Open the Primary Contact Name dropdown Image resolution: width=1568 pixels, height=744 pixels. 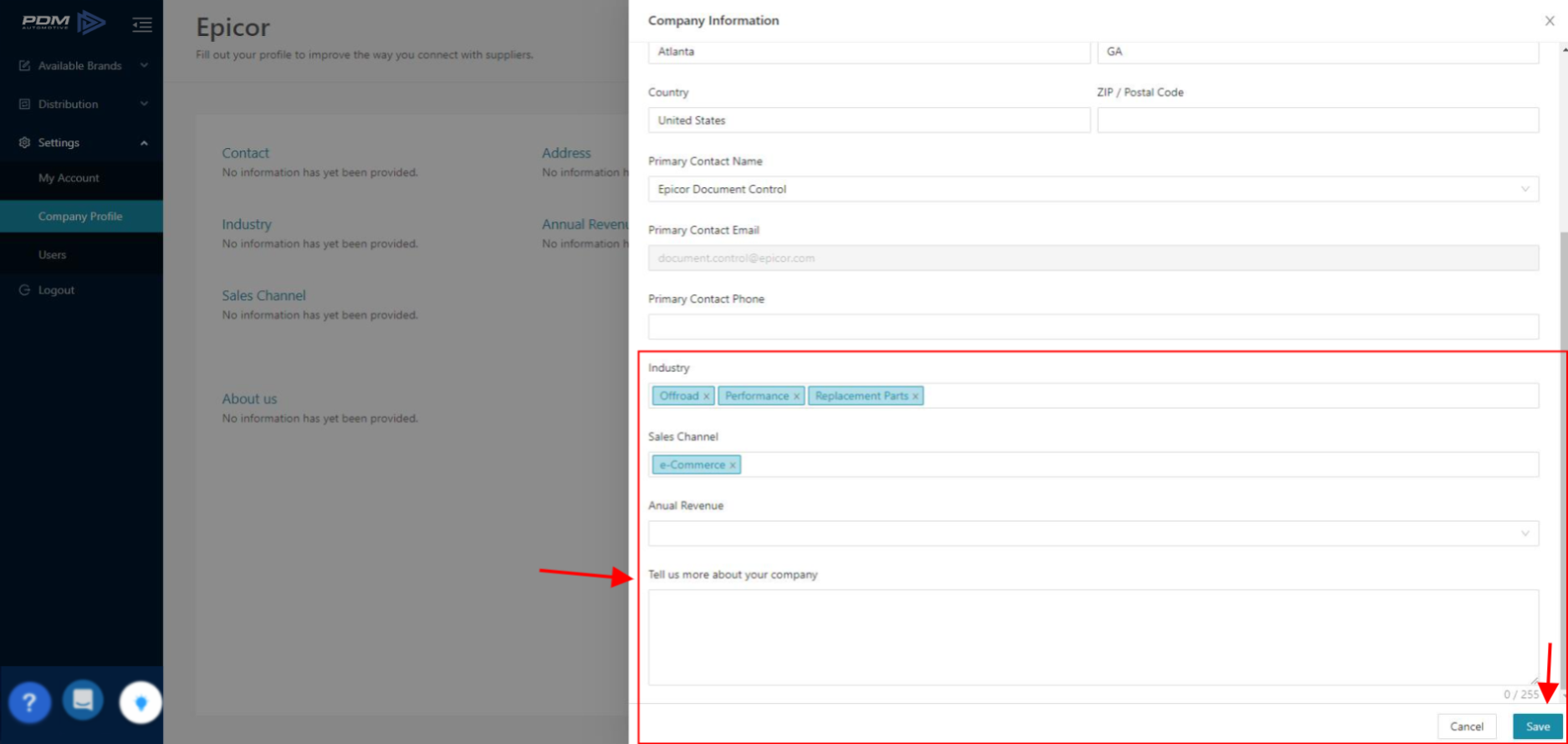(x=1093, y=189)
